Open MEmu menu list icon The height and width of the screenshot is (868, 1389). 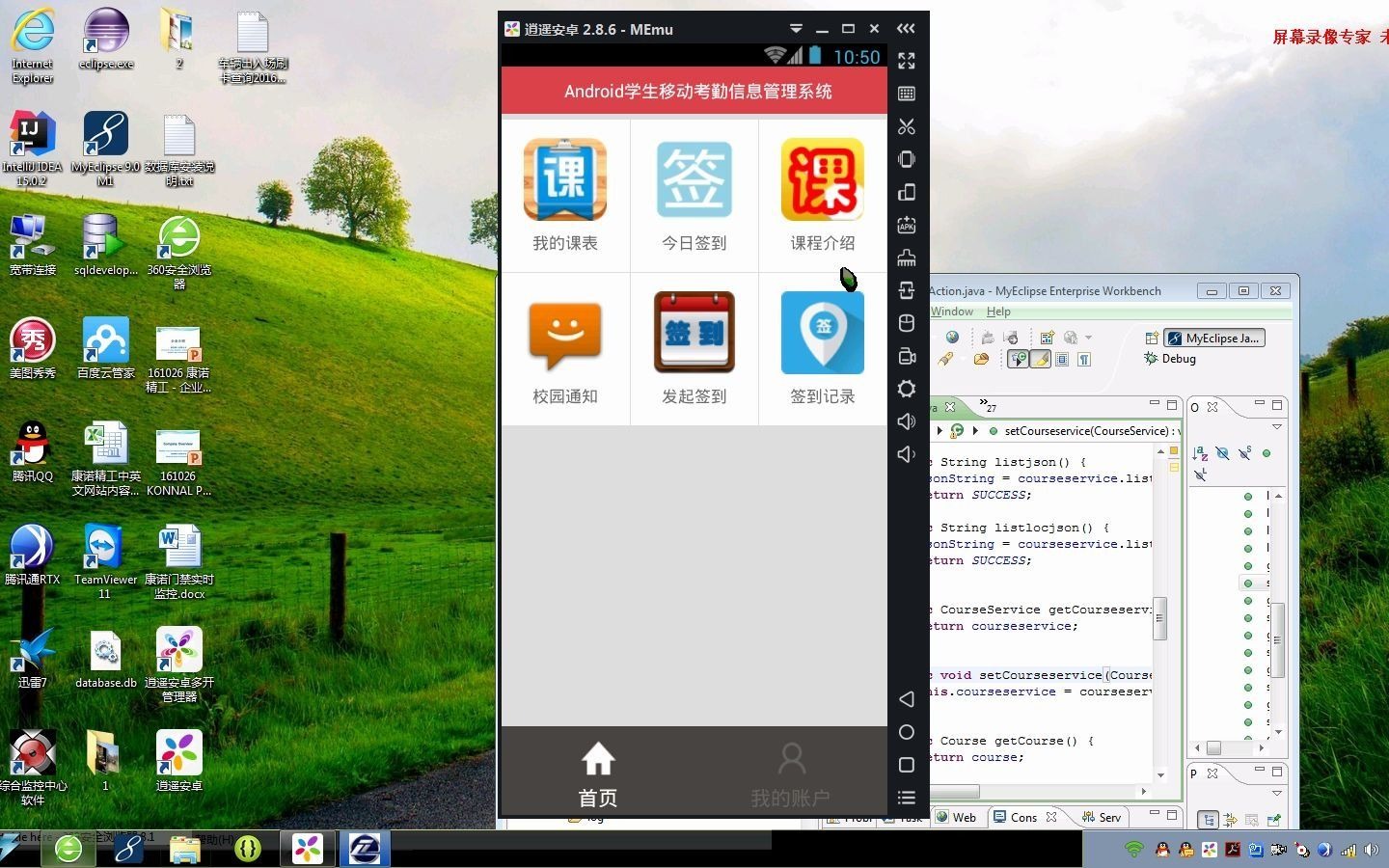[x=907, y=798]
